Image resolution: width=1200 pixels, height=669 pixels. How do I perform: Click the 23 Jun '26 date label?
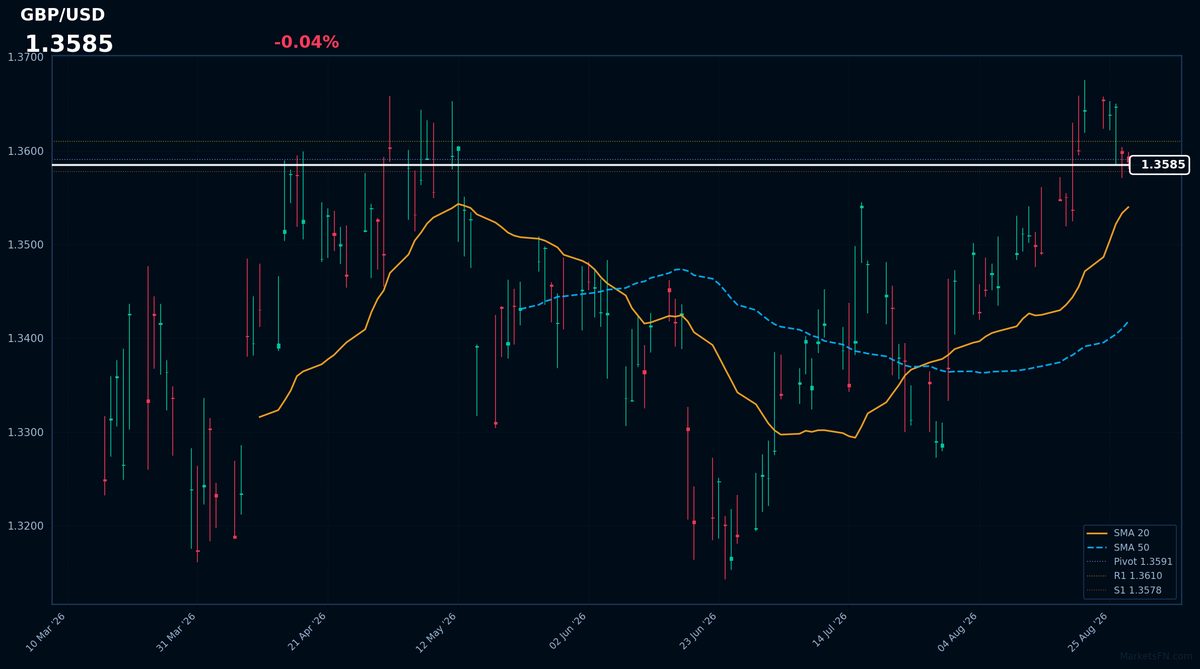[x=697, y=632]
